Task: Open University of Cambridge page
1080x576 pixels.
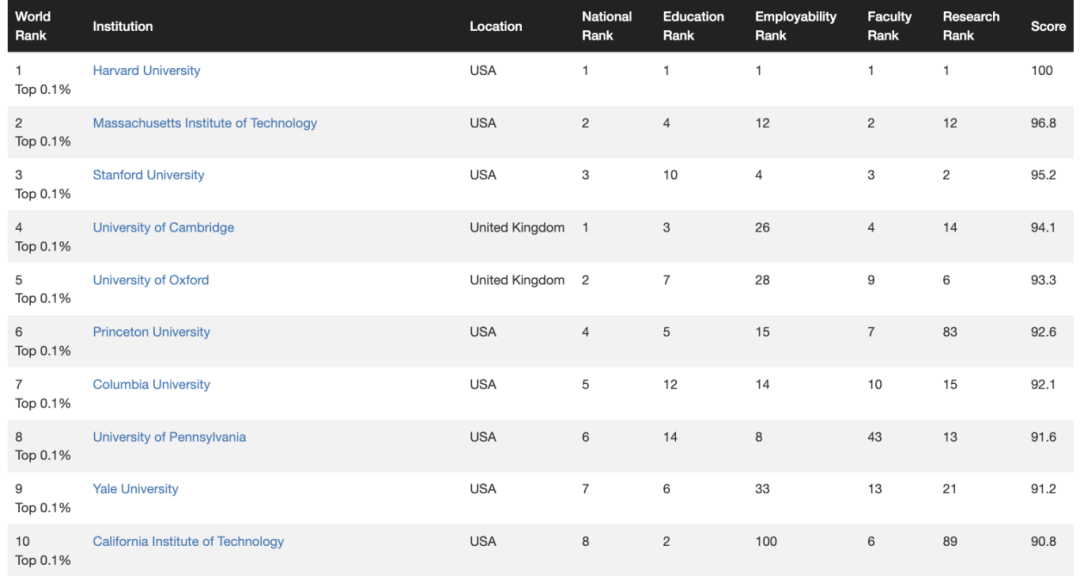Action: pos(163,228)
